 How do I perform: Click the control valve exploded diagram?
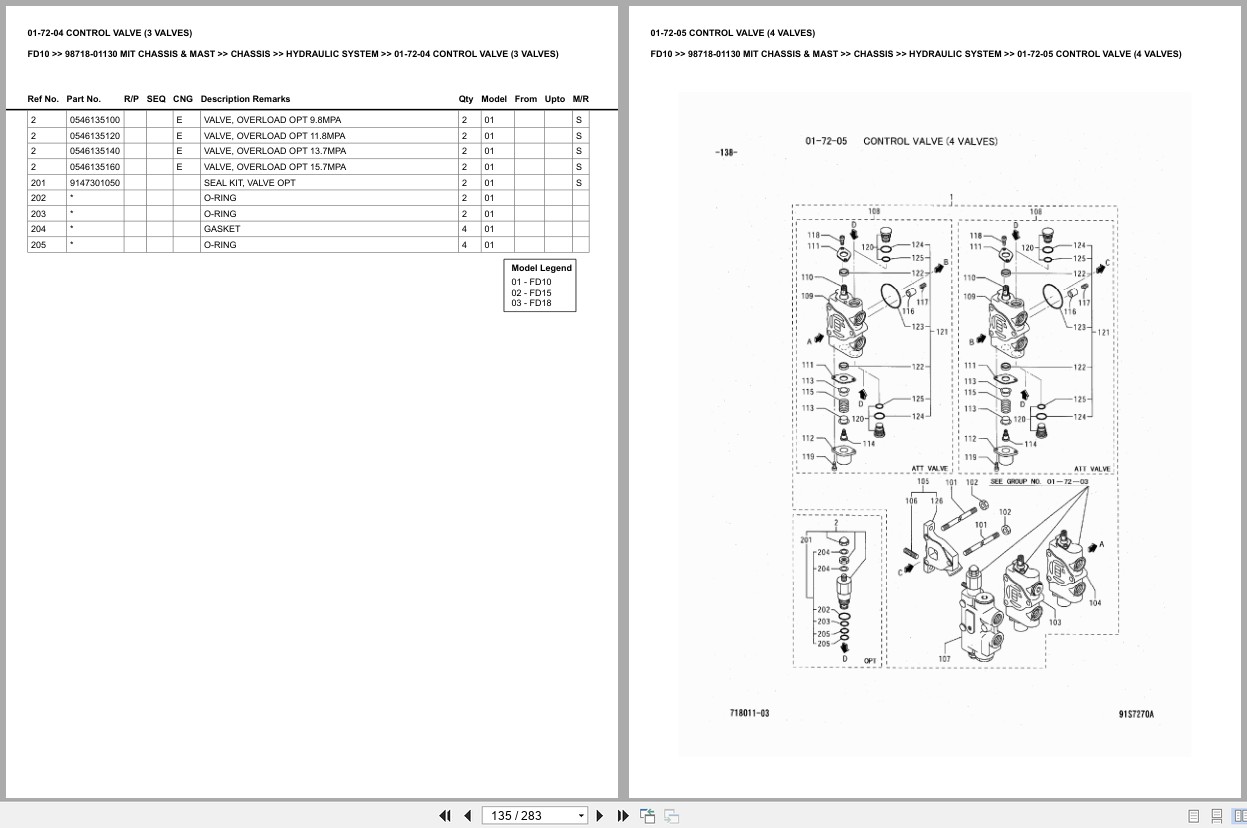click(x=935, y=425)
